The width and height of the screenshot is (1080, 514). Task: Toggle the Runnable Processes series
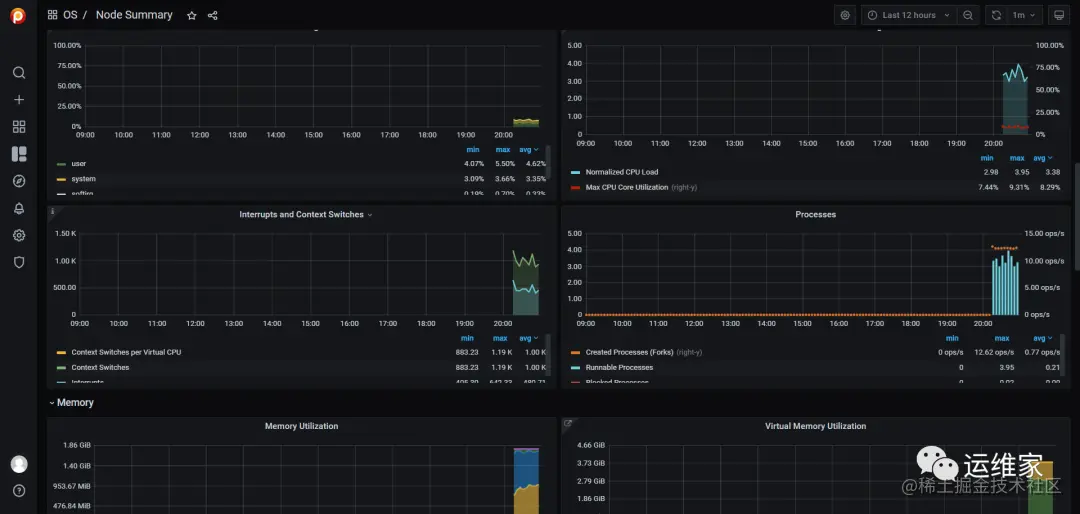point(619,367)
